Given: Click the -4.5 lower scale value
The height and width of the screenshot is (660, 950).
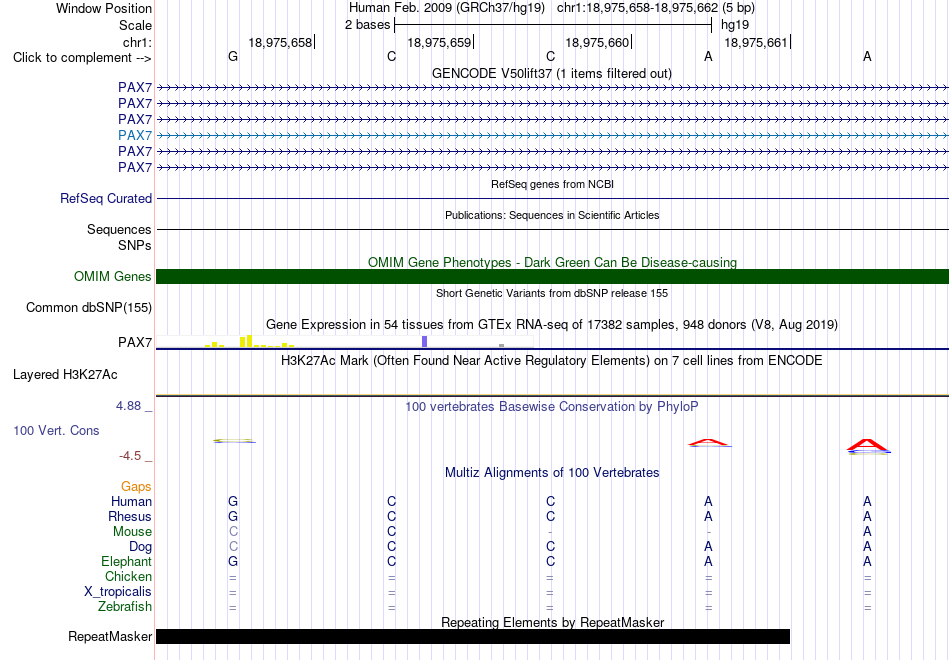Looking at the screenshot, I should (130, 456).
